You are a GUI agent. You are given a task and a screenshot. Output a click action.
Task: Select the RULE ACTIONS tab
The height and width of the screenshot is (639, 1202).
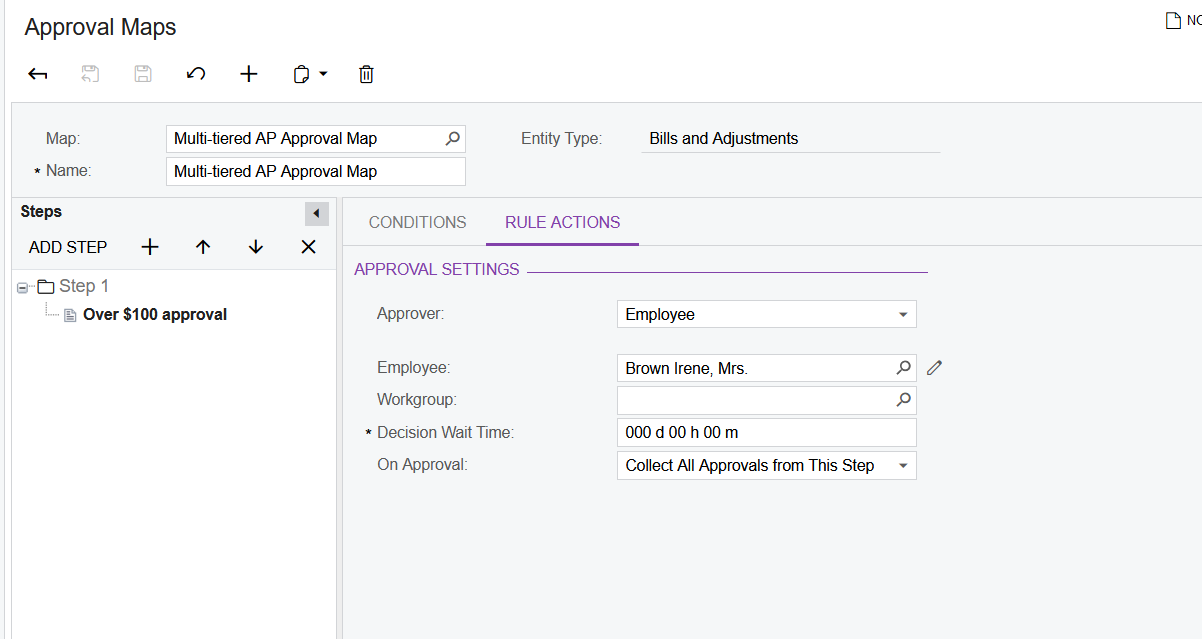(561, 222)
